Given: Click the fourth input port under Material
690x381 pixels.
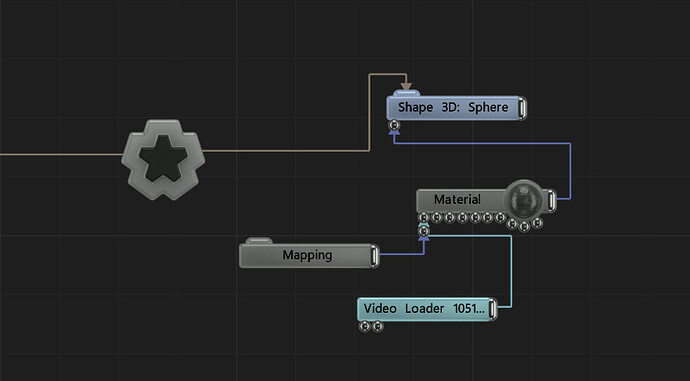Looking at the screenshot, I should pos(462,217).
